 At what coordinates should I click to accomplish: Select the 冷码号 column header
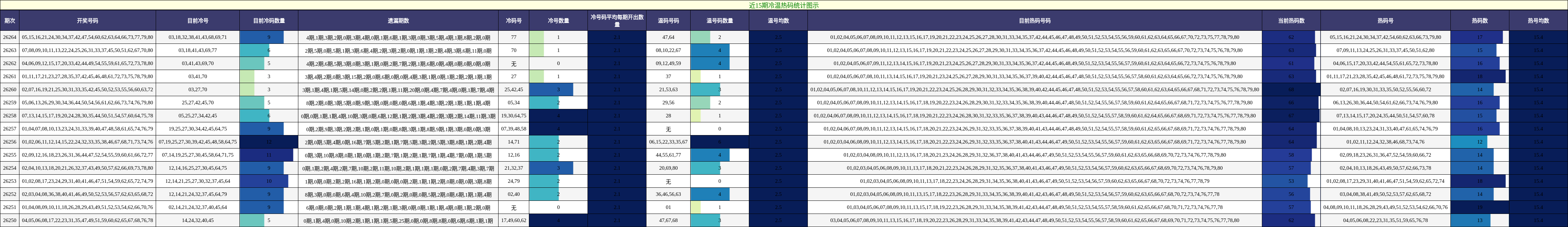(513, 21)
